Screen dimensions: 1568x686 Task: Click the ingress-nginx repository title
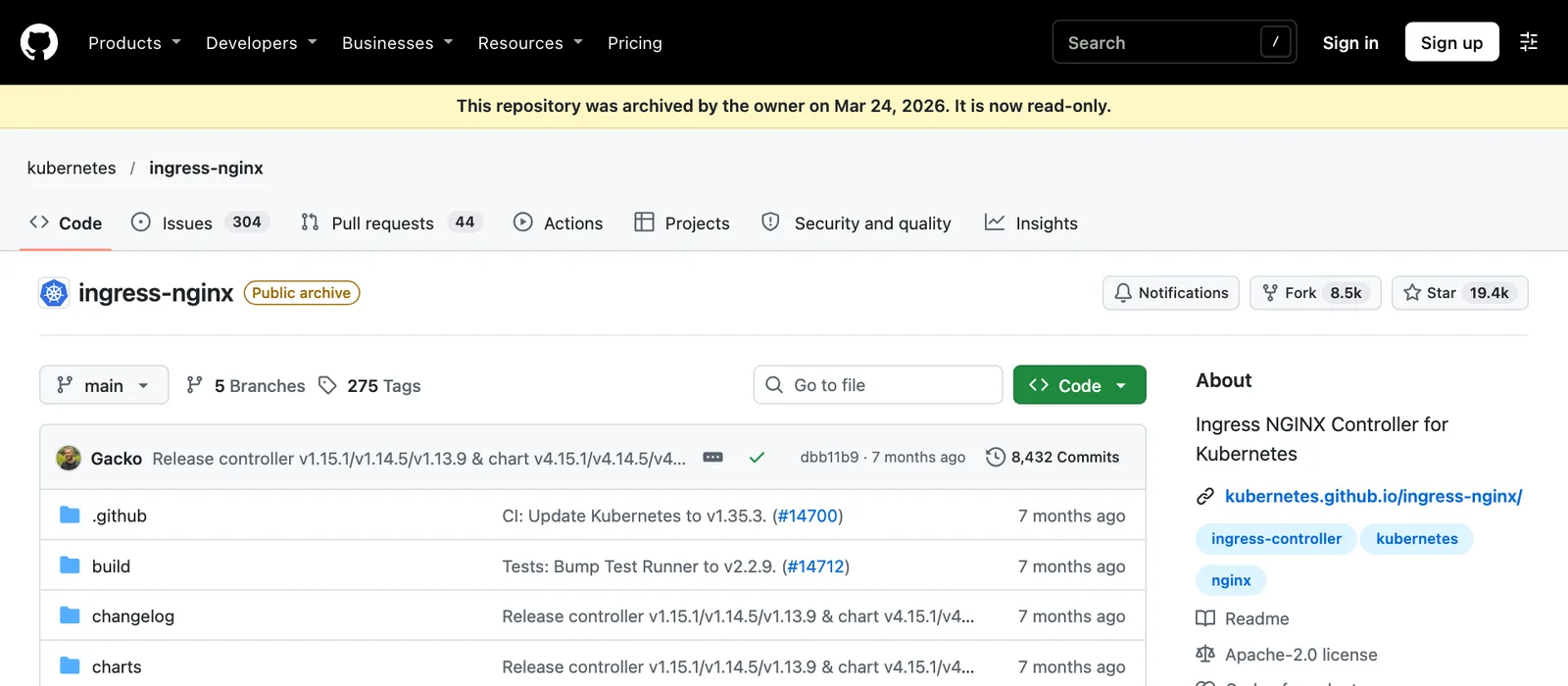156,293
